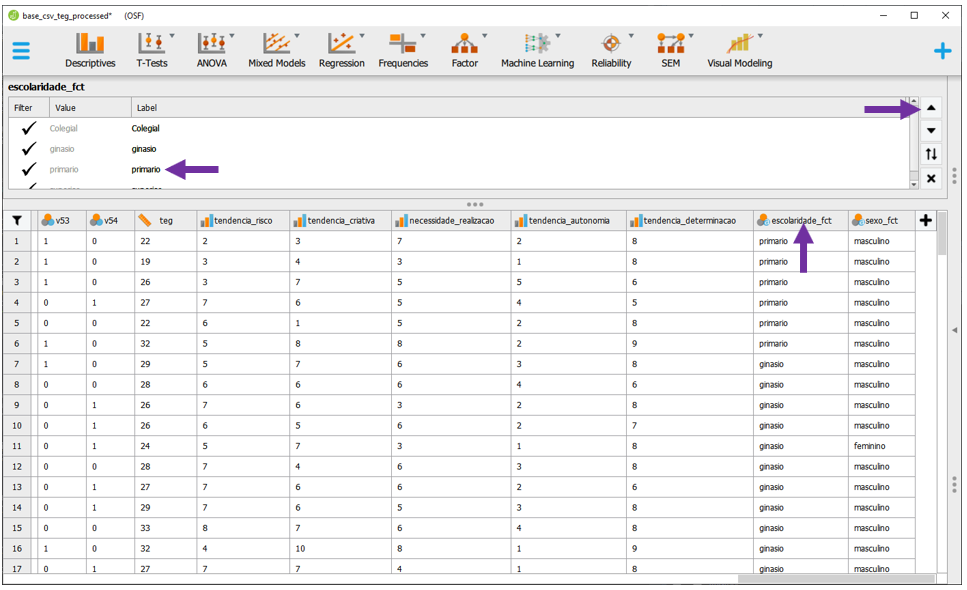967x590 pixels.
Task: Toggle filter checkmark for ginasio value
Action: coord(29,149)
